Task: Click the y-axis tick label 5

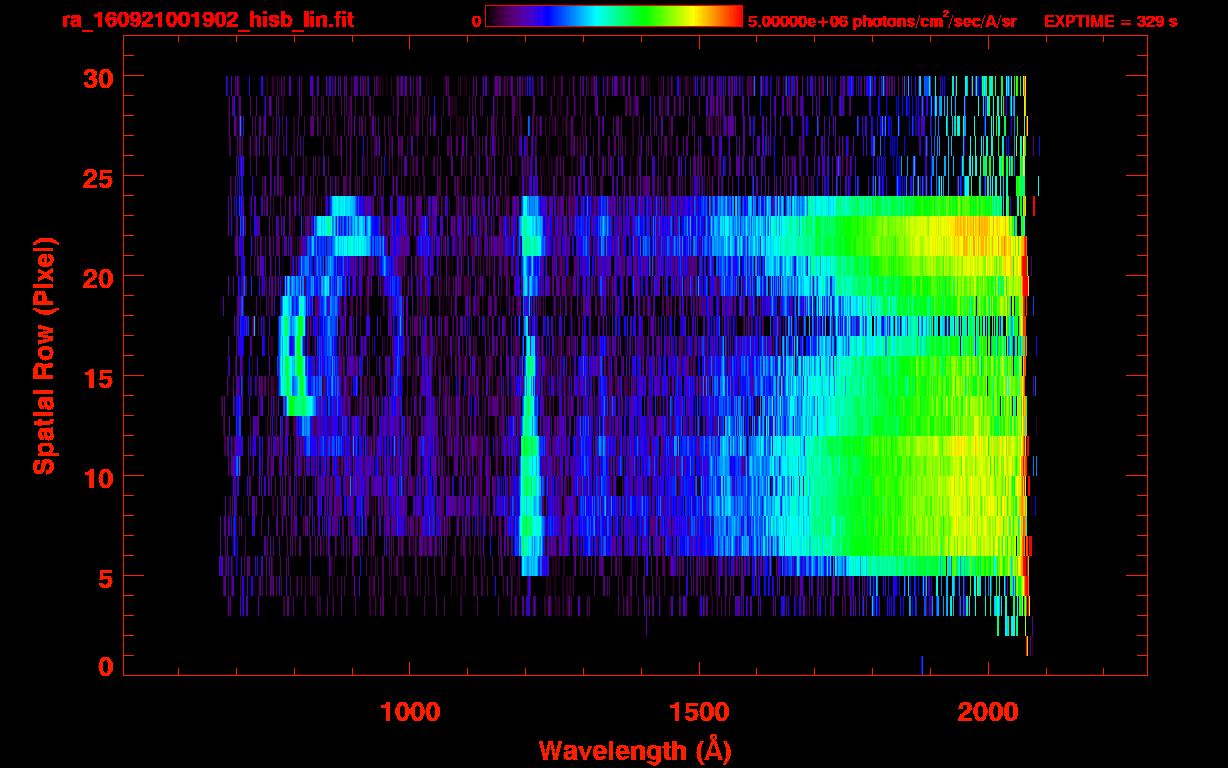Action: click(x=104, y=577)
